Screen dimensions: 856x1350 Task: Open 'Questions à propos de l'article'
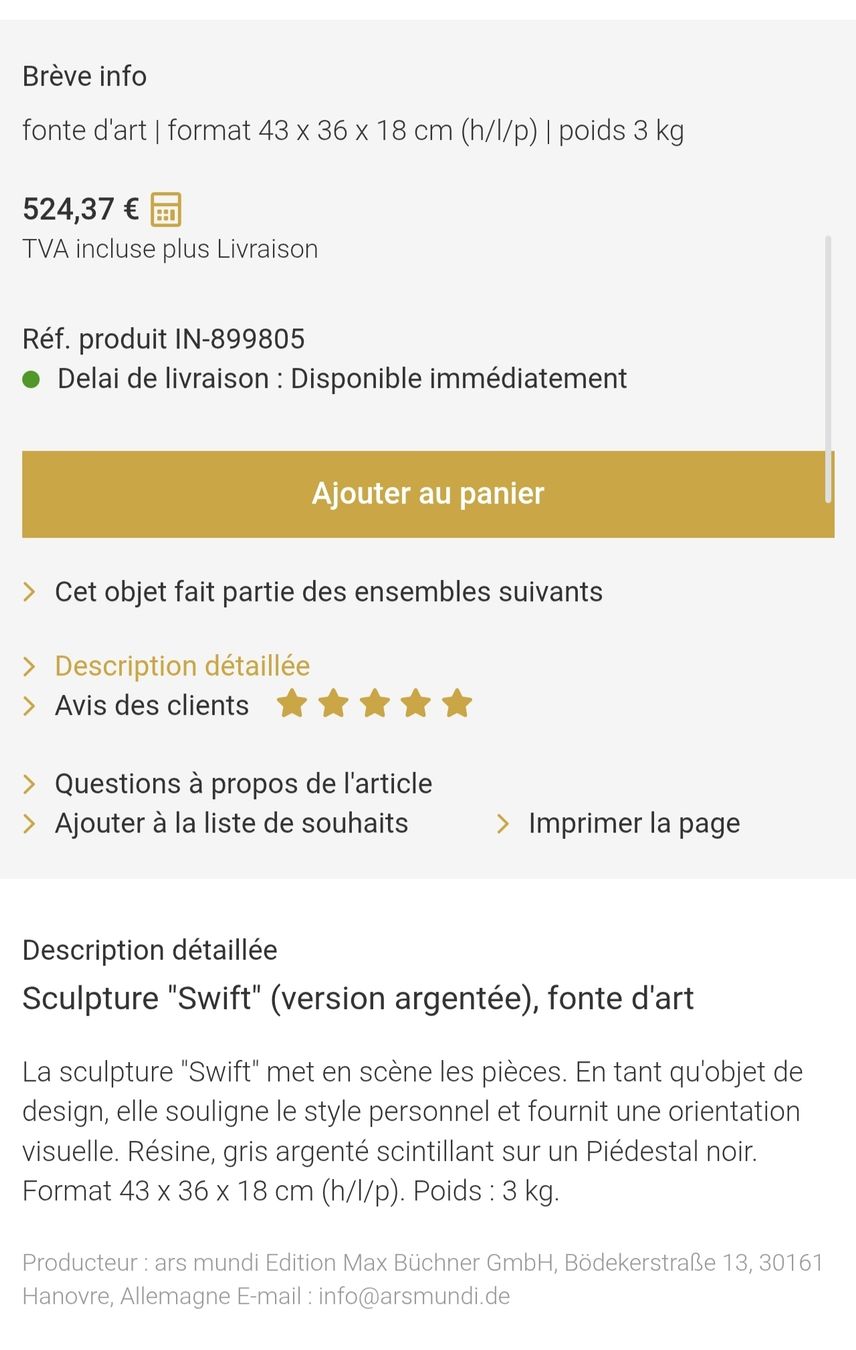pyautogui.click(x=244, y=784)
